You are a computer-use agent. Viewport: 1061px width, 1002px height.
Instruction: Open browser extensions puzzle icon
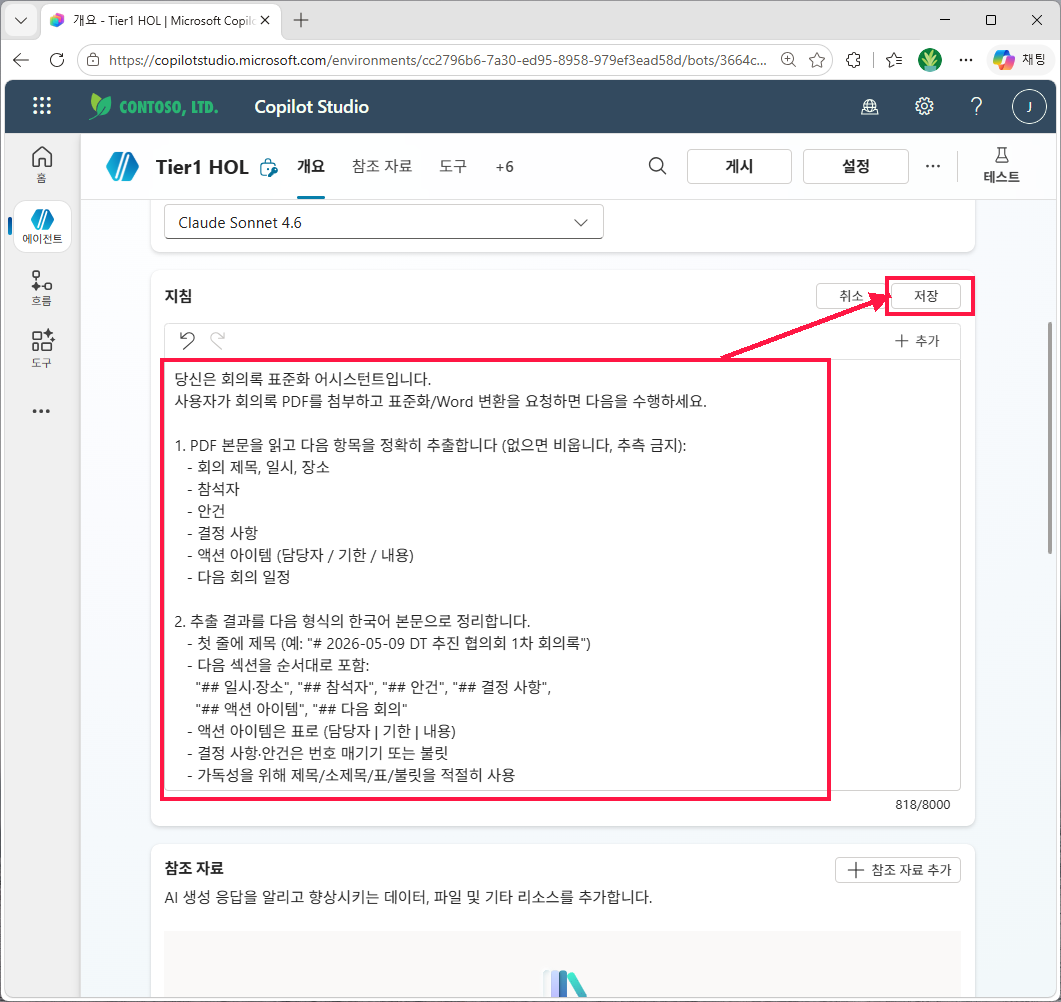(854, 60)
